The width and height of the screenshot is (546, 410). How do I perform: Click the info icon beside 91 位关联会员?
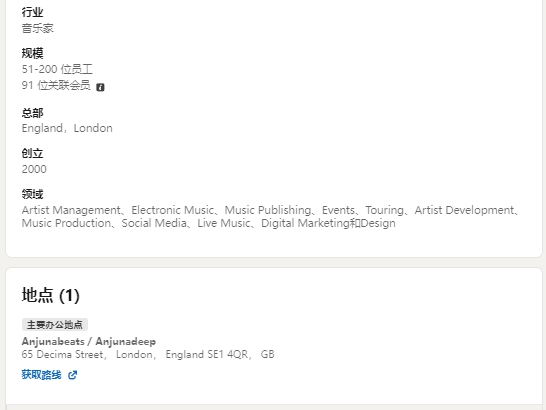100,87
